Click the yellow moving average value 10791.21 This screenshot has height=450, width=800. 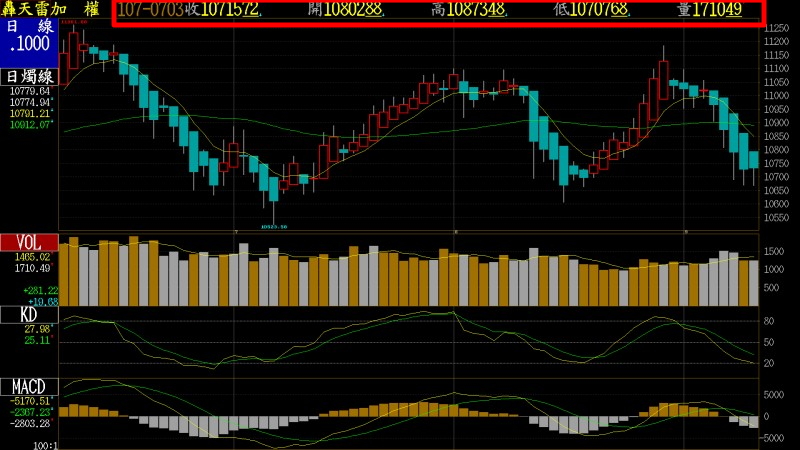(x=32, y=114)
